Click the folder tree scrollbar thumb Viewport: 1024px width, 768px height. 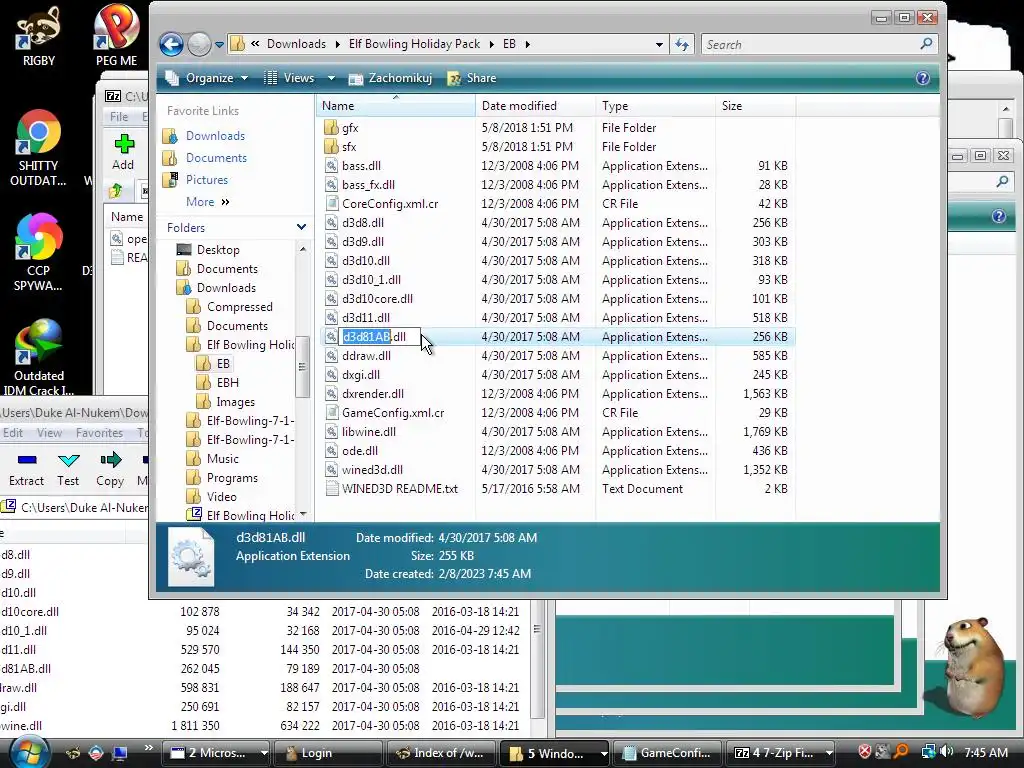click(302, 366)
